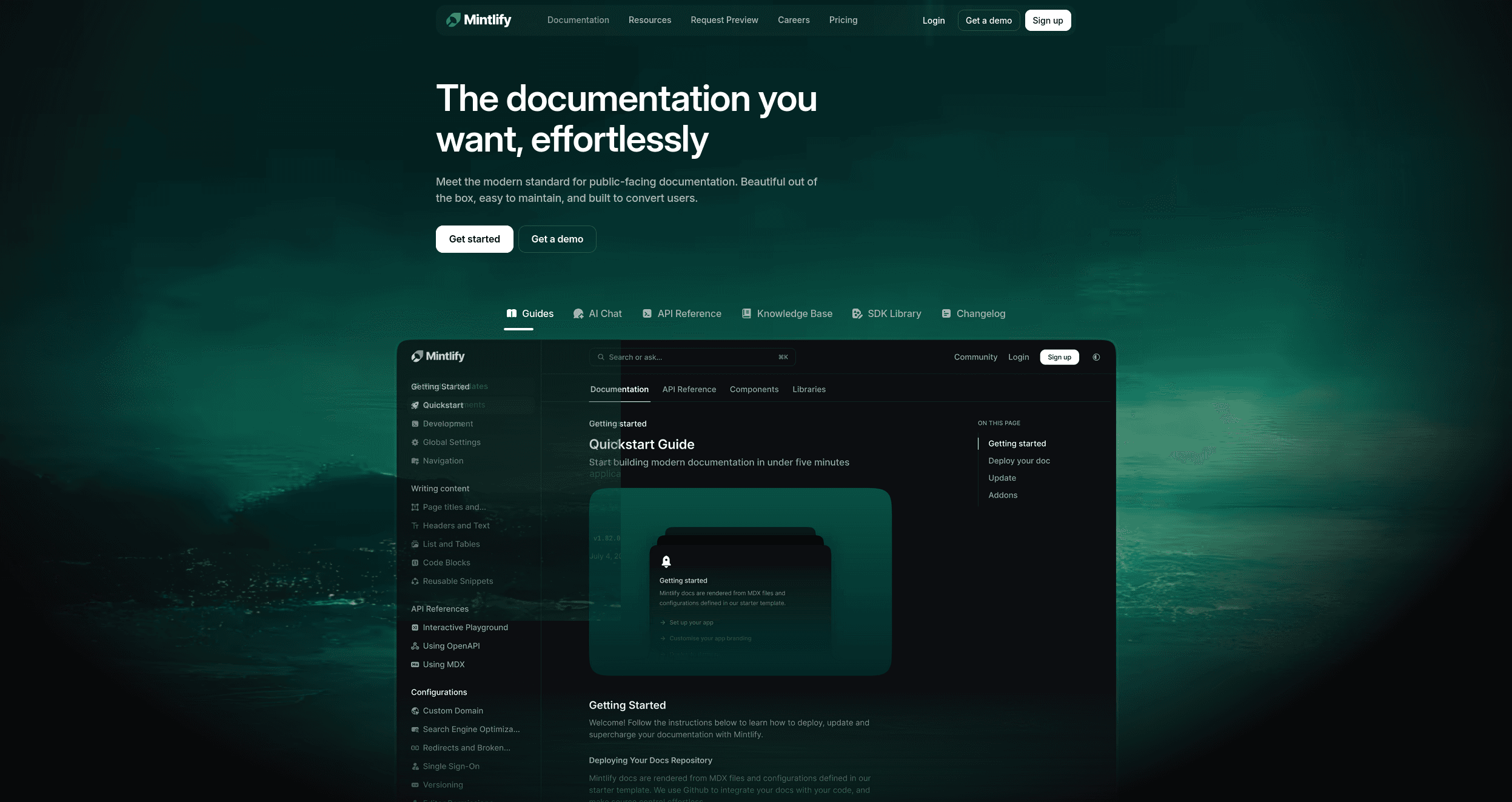Toggle the dark/light mode button
The image size is (1512, 802).
coord(1095,356)
